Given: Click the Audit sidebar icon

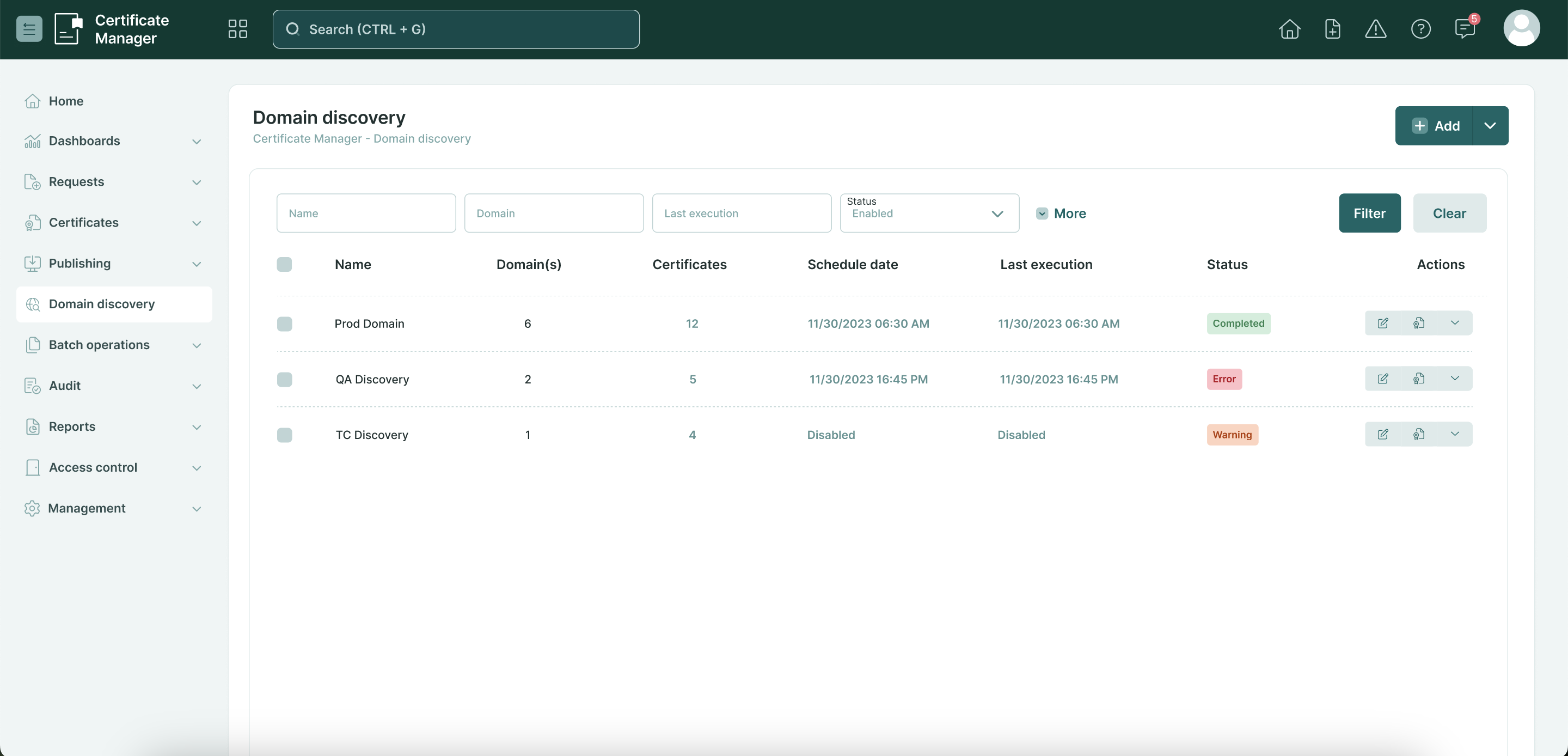Looking at the screenshot, I should (32, 386).
